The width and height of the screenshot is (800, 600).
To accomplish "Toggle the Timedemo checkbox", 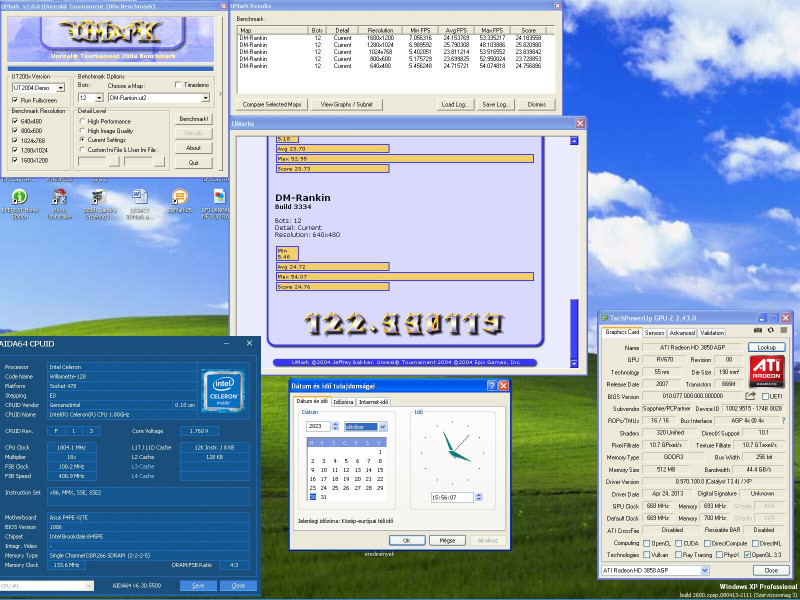I will [178, 85].
